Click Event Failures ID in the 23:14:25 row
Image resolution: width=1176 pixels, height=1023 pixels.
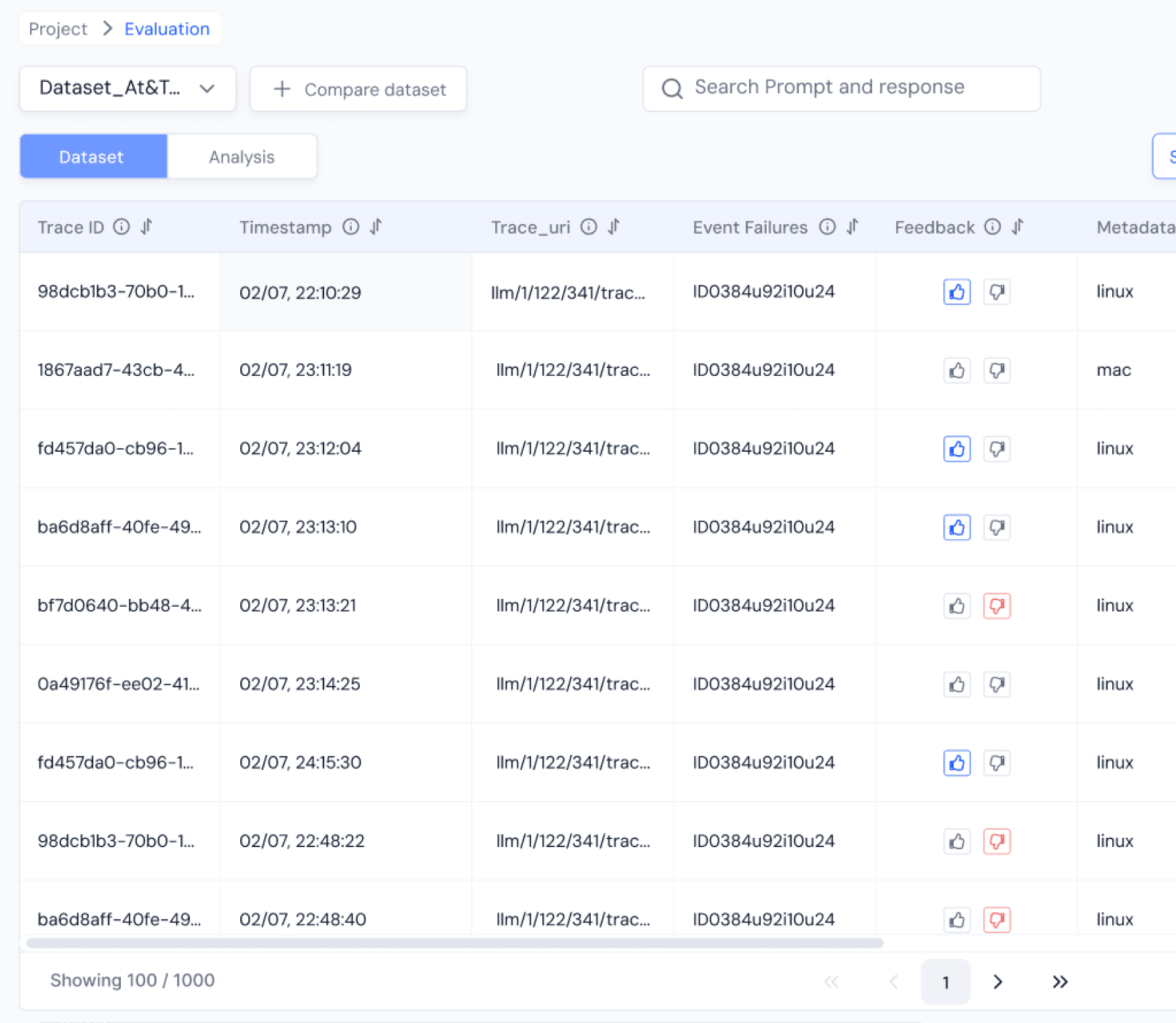(x=764, y=684)
